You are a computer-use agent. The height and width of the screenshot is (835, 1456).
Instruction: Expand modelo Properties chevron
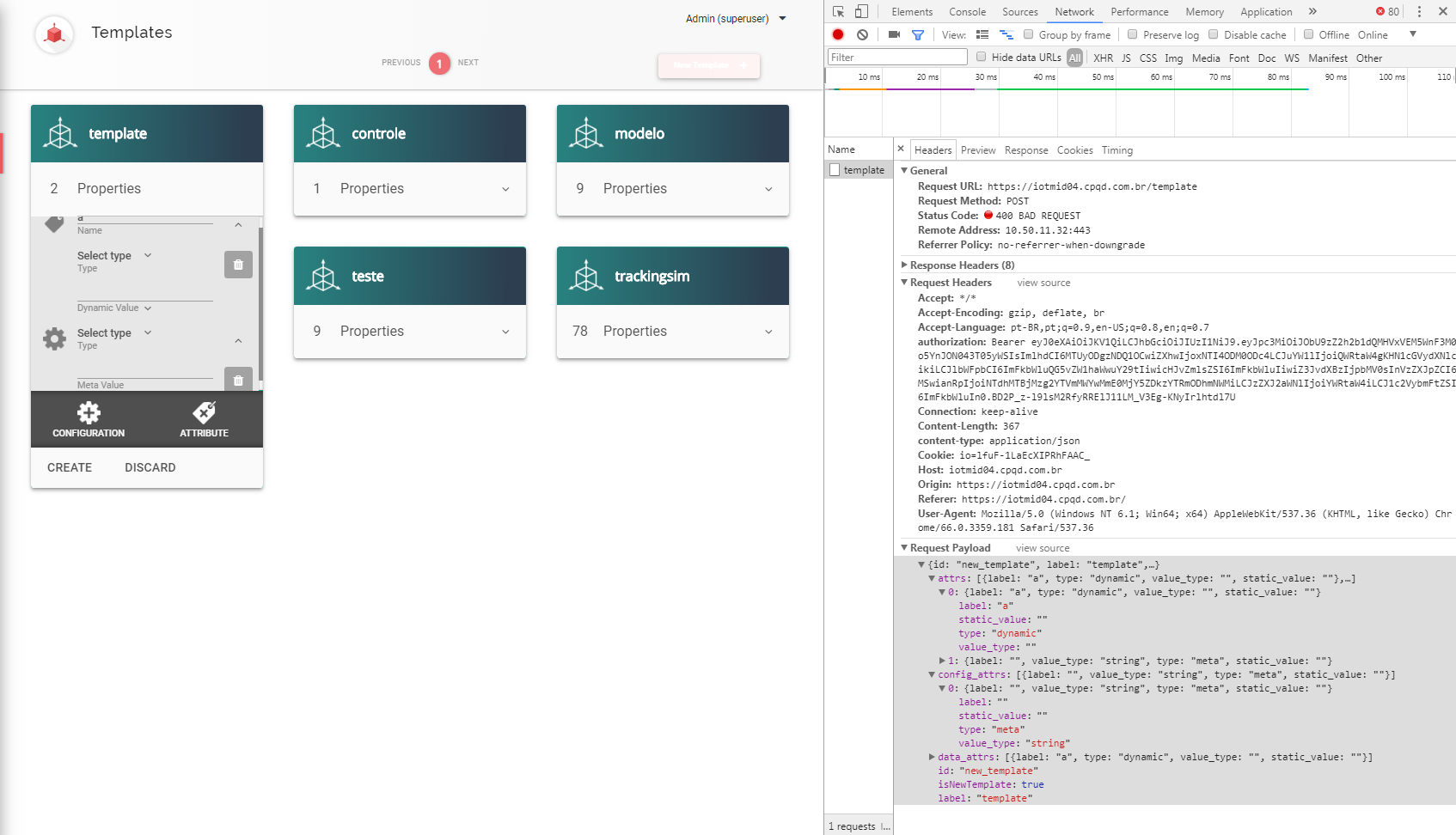click(x=768, y=189)
